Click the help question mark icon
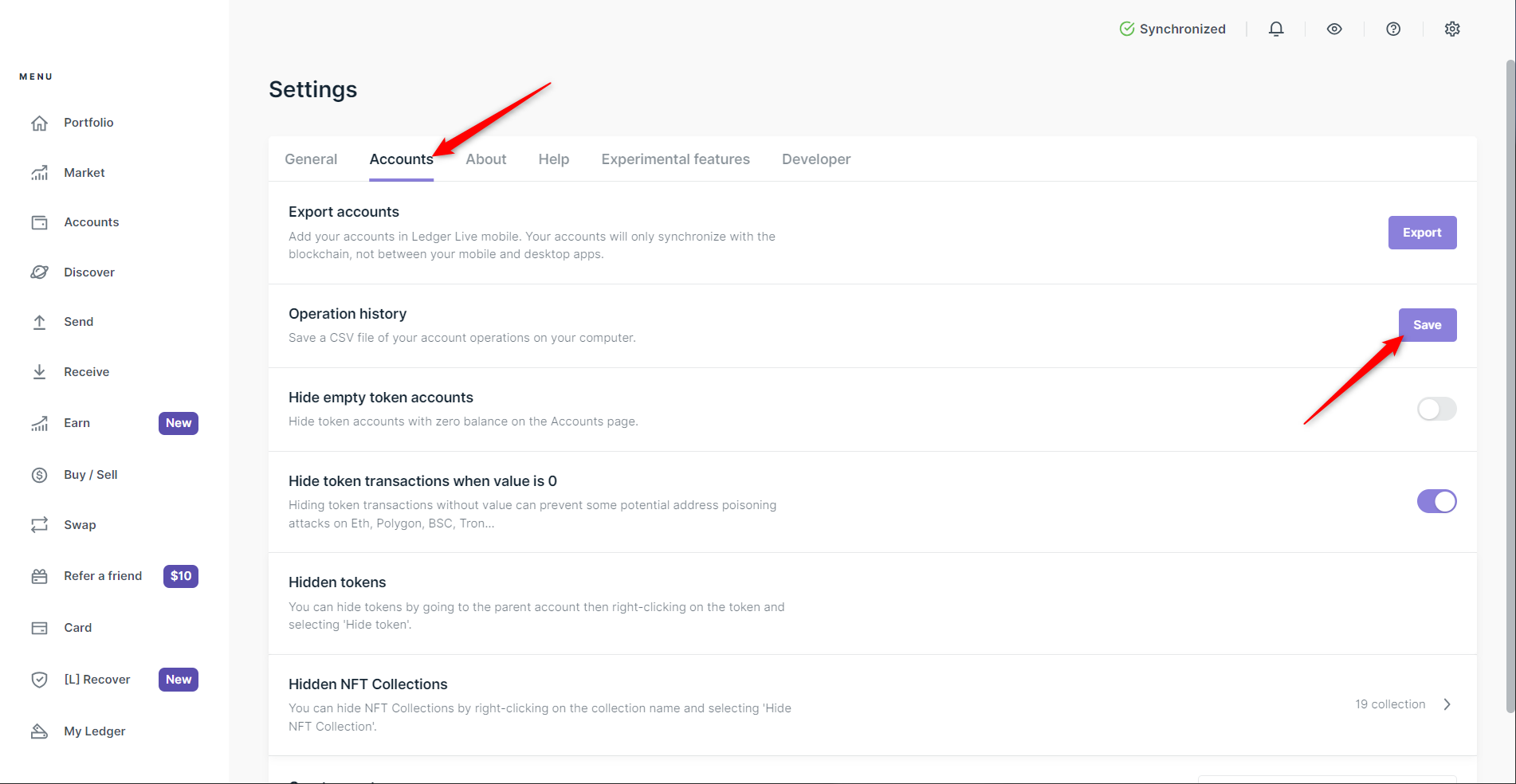The height and width of the screenshot is (784, 1516). click(1393, 29)
